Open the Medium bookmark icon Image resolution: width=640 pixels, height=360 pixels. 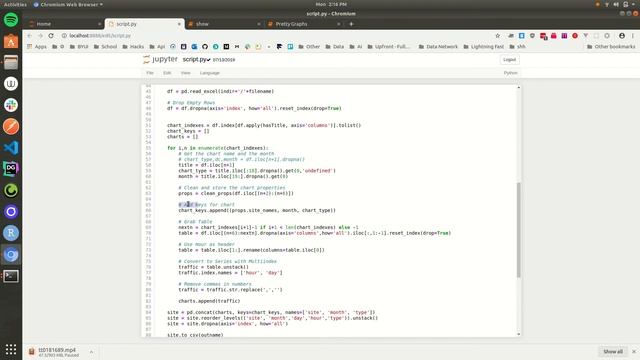coord(226,47)
